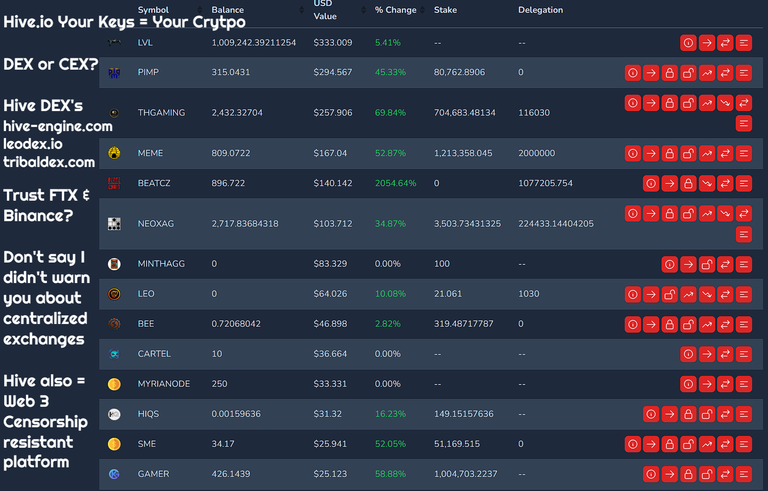The height and width of the screenshot is (491, 768).
Task: Show transaction history for CARTEL
Action: pyautogui.click(x=744, y=354)
